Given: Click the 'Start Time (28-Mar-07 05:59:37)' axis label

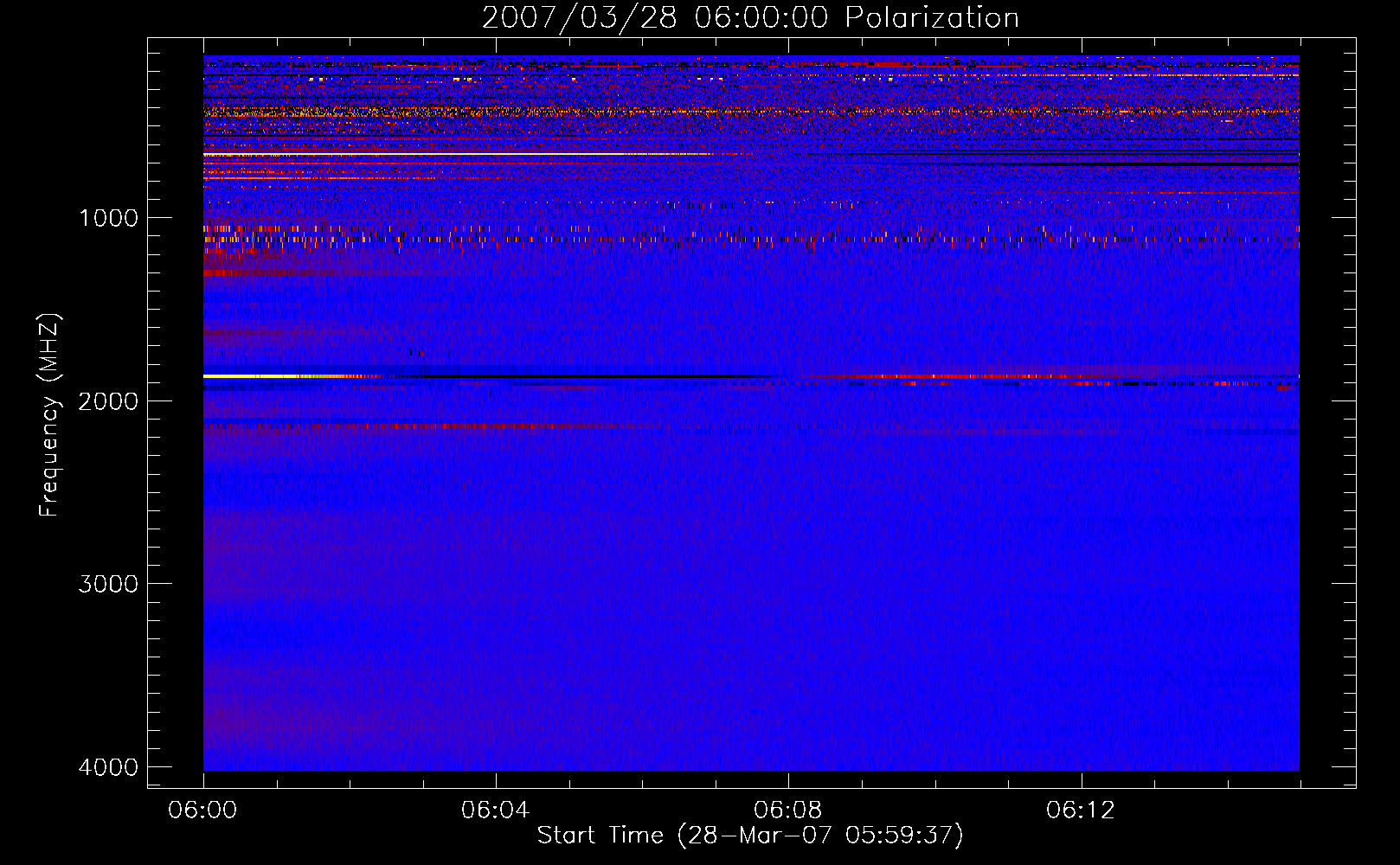Looking at the screenshot, I should coord(750,836).
